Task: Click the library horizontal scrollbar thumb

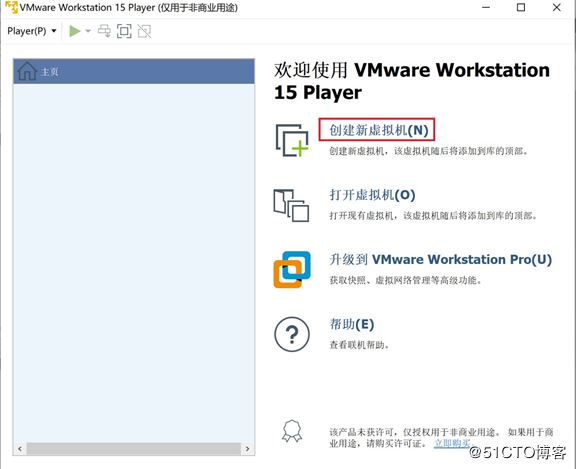Action: [x=134, y=448]
